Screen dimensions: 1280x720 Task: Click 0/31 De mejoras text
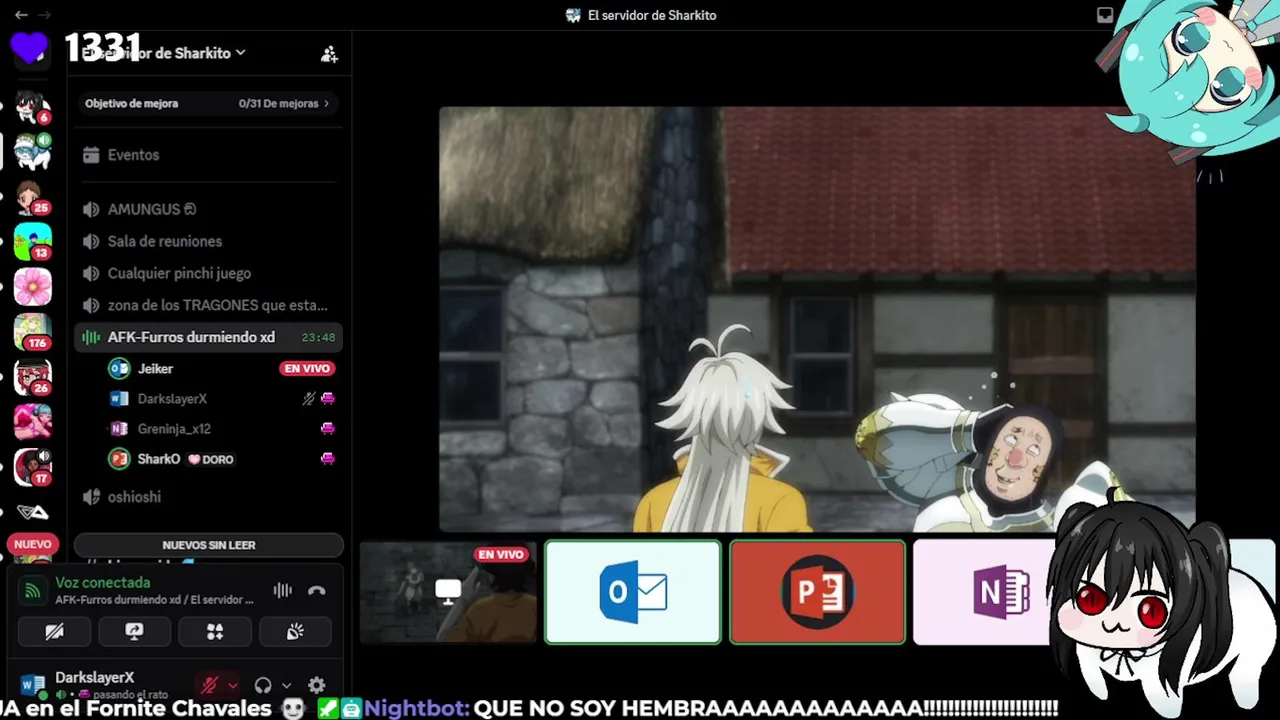[278, 103]
